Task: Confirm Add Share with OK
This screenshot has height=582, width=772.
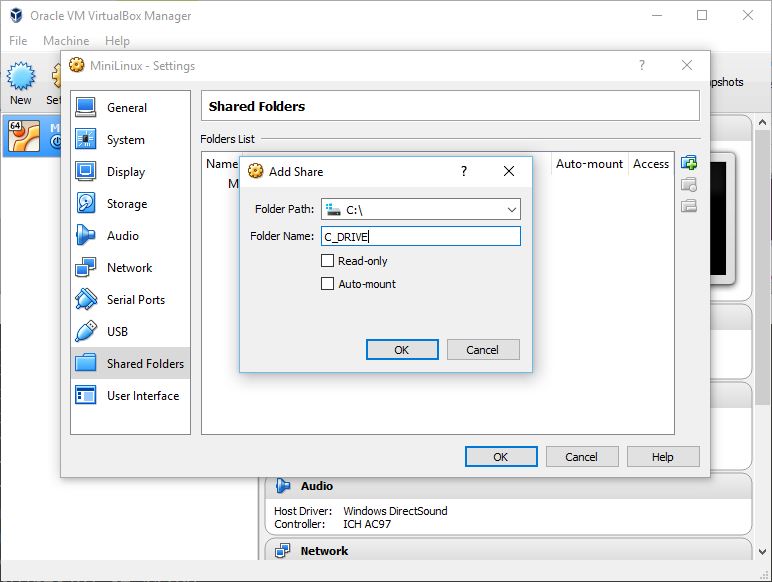Action: click(402, 350)
